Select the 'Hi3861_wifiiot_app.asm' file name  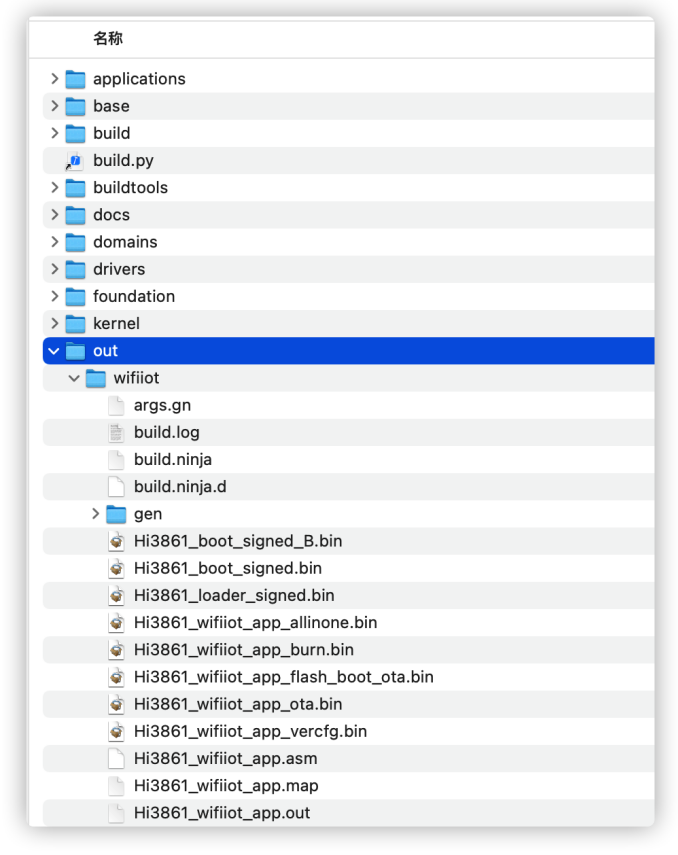coord(226,759)
